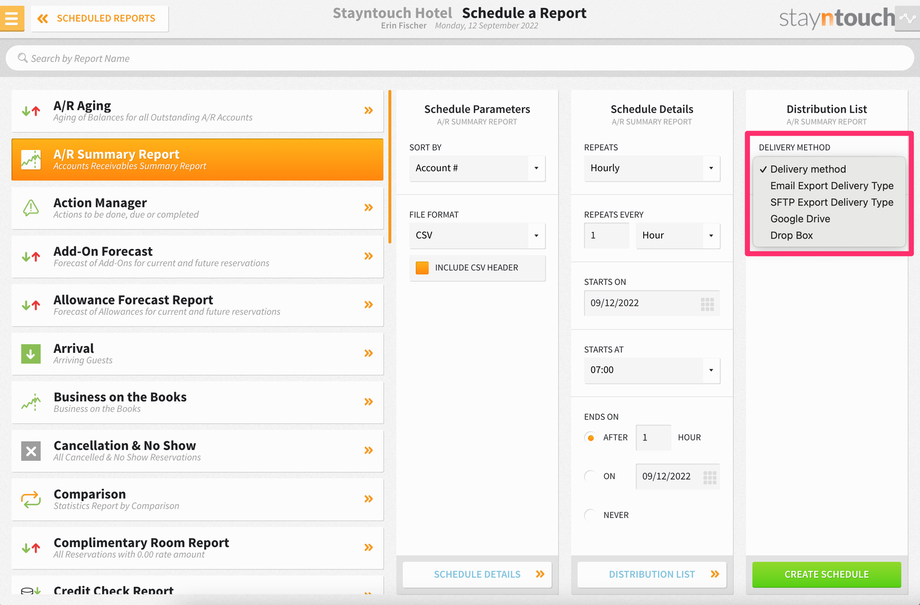Select the Ends On After radio button
Screen dimensions: 920x605
point(590,438)
